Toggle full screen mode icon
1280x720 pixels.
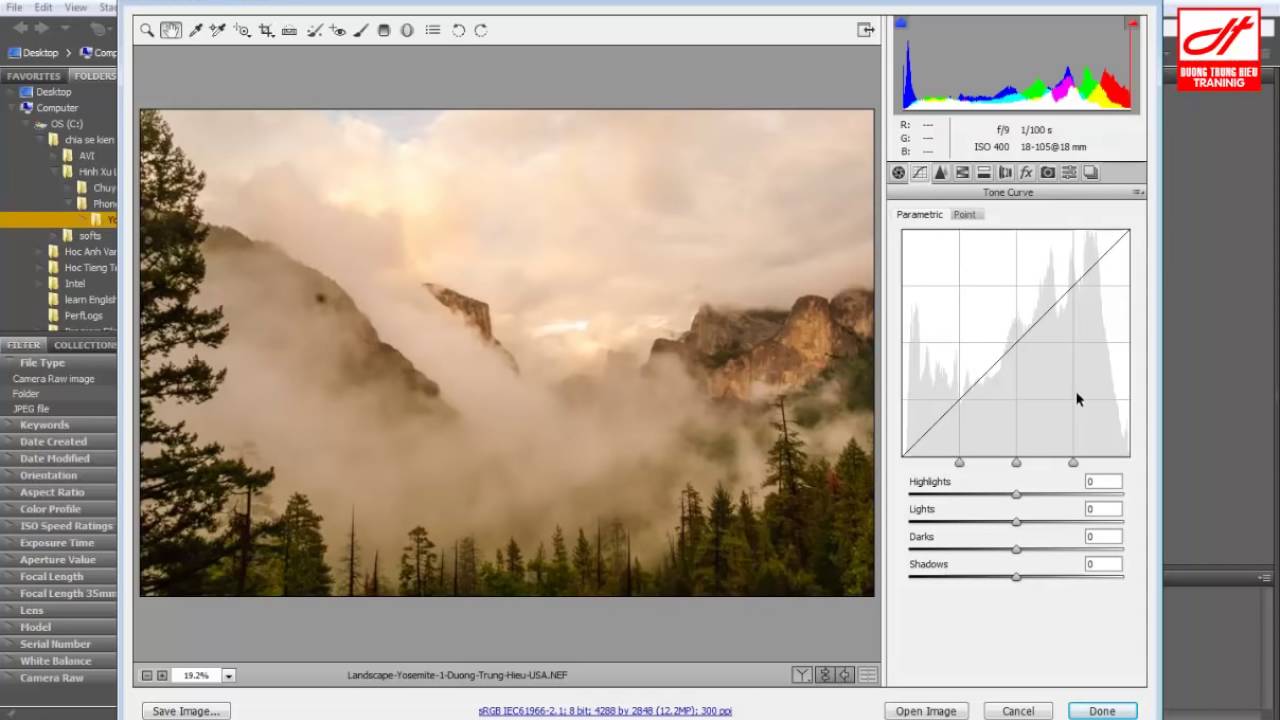(x=866, y=30)
